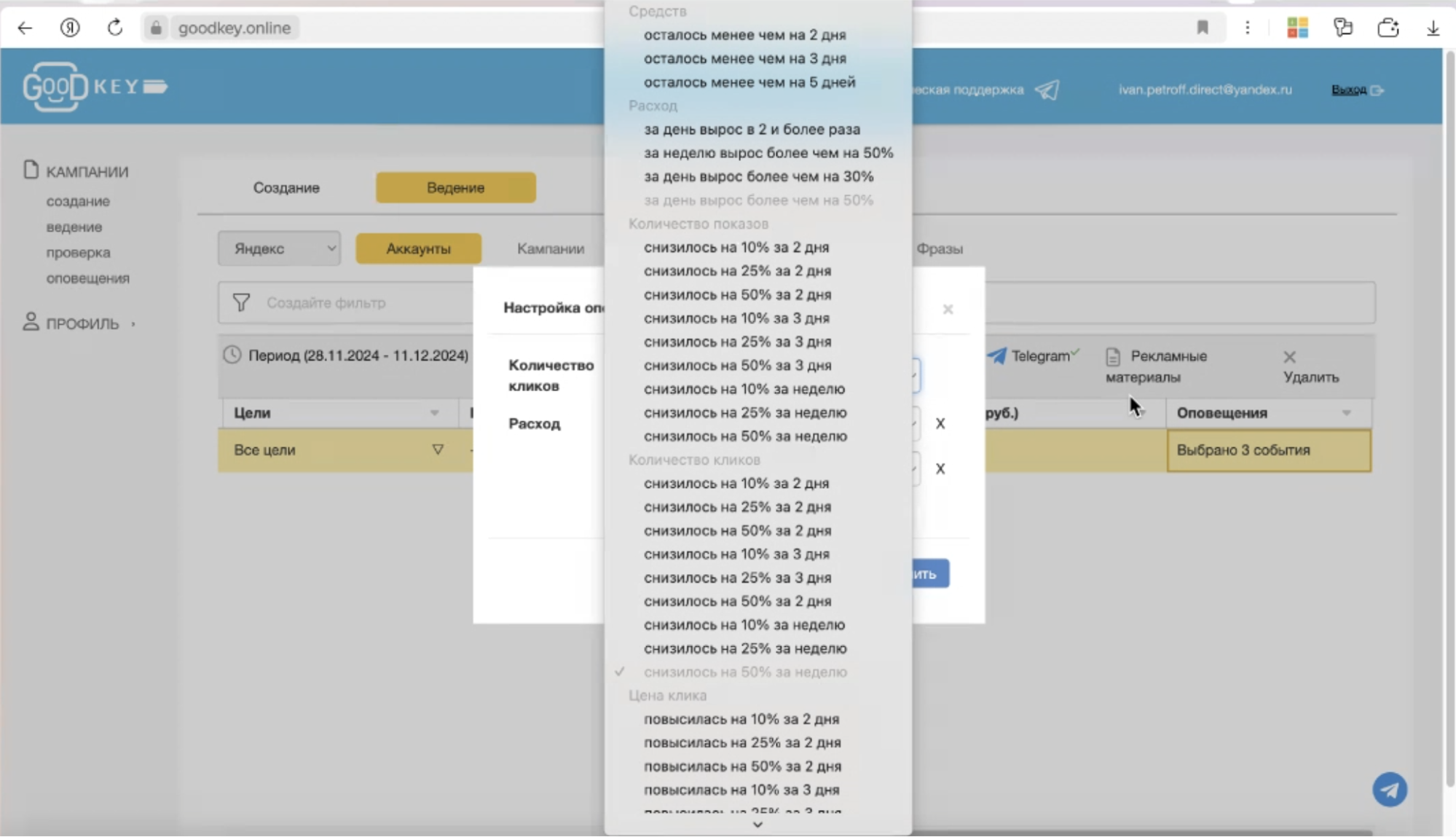Click the site lock icon
The width and height of the screenshot is (1456, 837).
coord(155,28)
